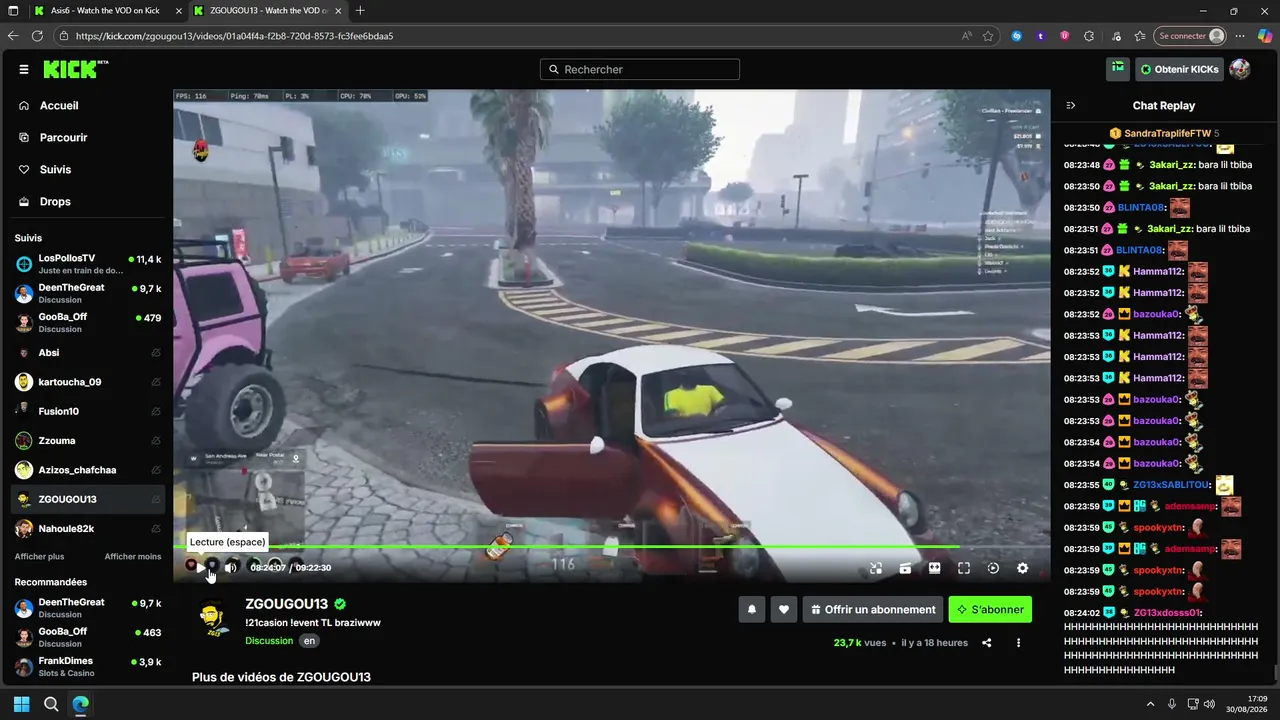Select ZGOUGOU13 in the followed channels list

[x=88, y=499]
